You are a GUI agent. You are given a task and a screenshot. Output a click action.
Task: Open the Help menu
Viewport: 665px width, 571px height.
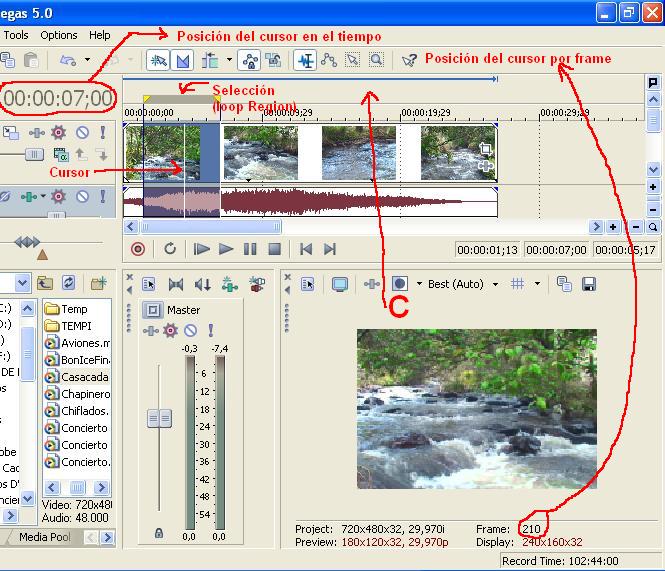(x=100, y=35)
